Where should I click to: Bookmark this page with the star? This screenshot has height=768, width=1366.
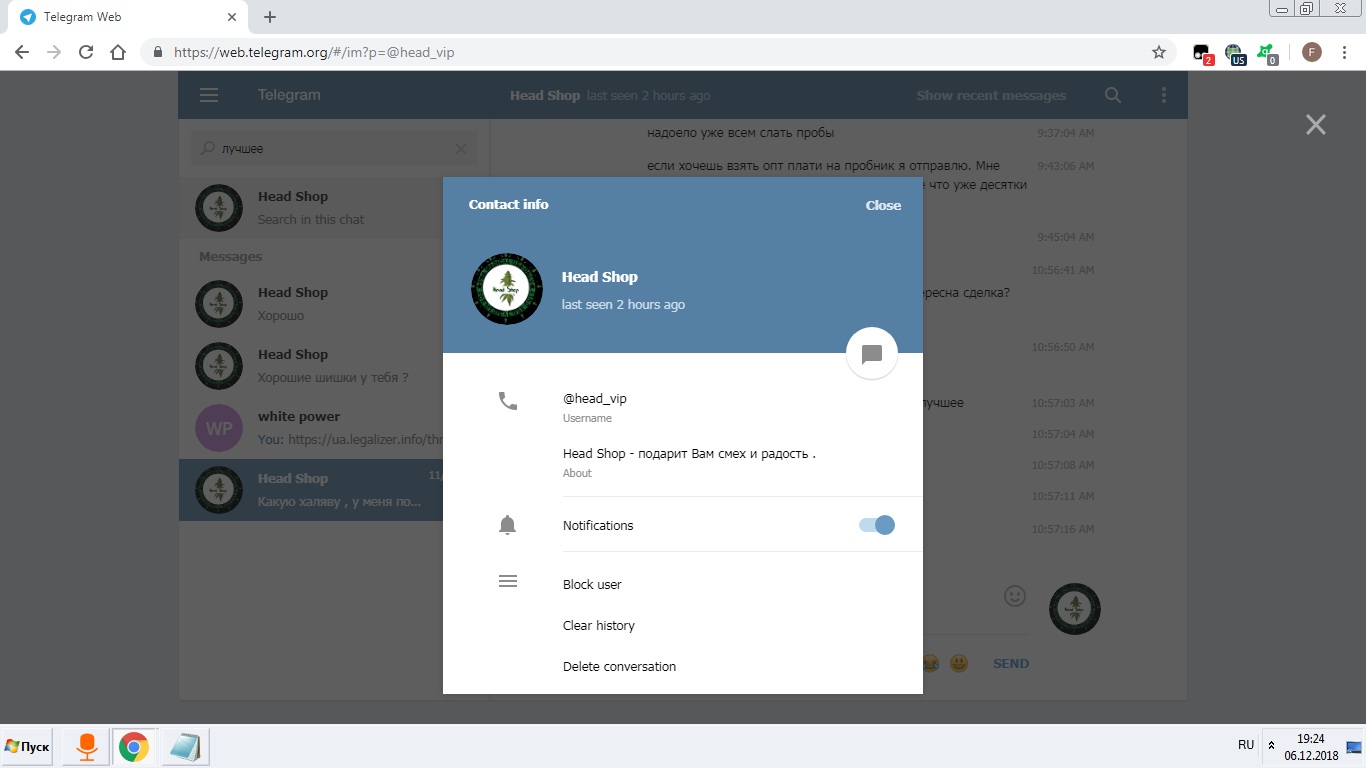pyautogui.click(x=1159, y=52)
